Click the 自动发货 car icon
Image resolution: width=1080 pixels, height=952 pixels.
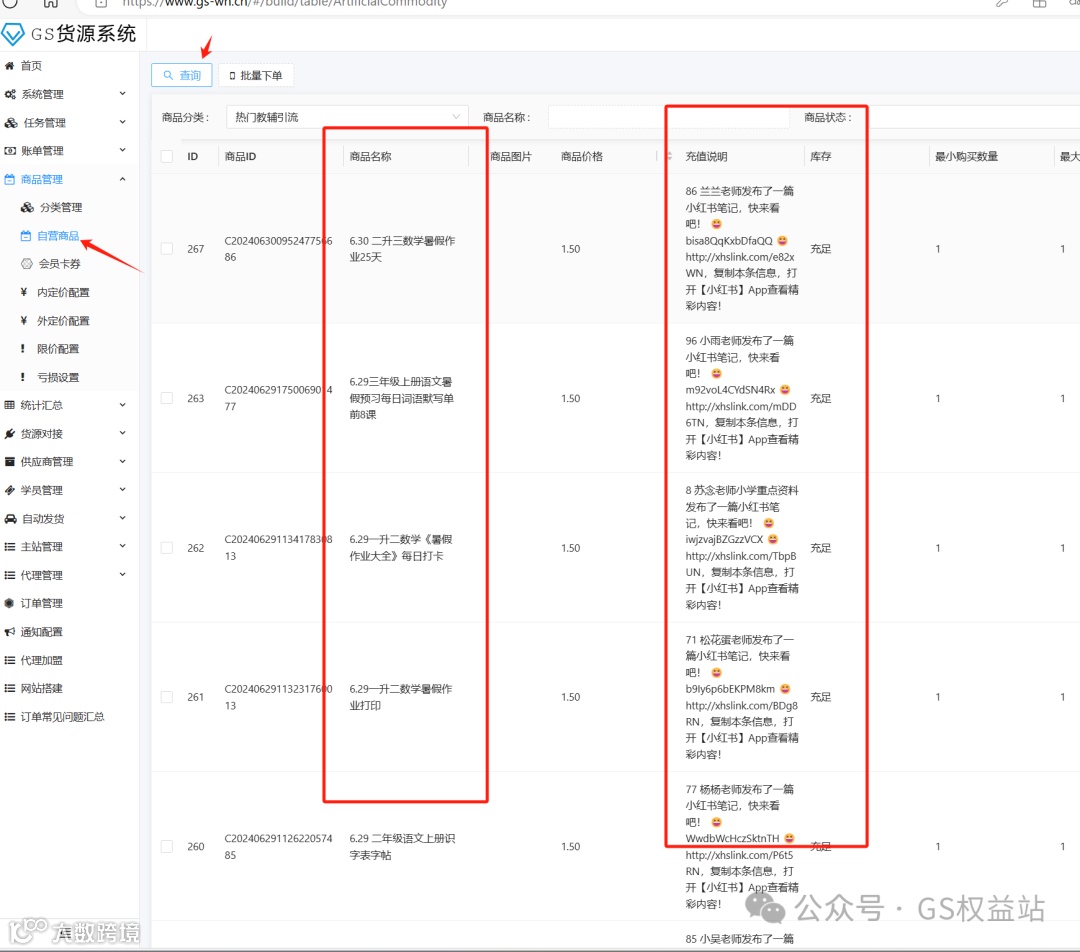10,519
